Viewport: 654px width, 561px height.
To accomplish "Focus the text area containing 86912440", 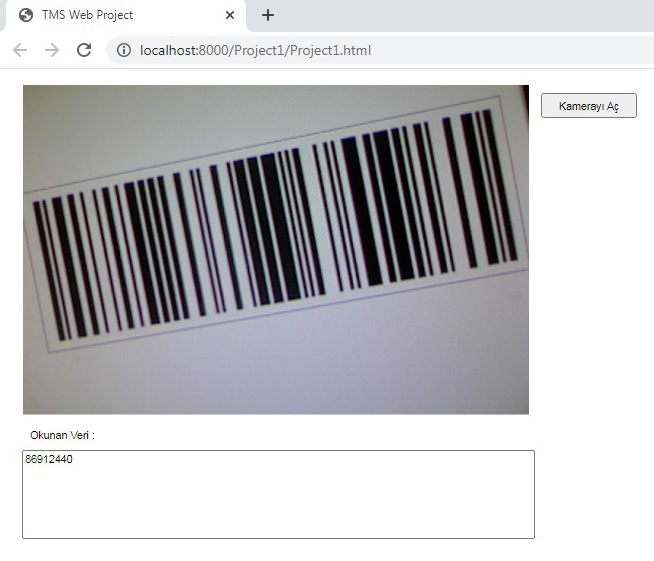I will [278, 494].
